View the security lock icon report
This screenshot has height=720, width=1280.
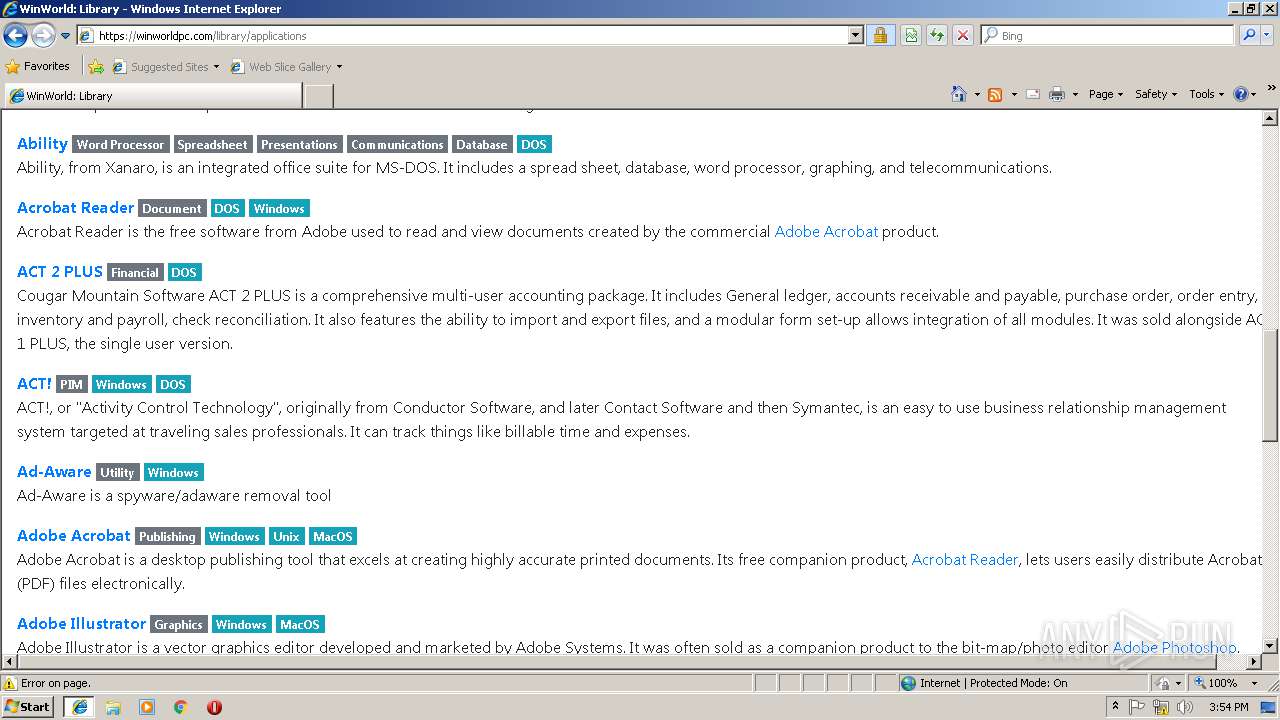point(880,36)
